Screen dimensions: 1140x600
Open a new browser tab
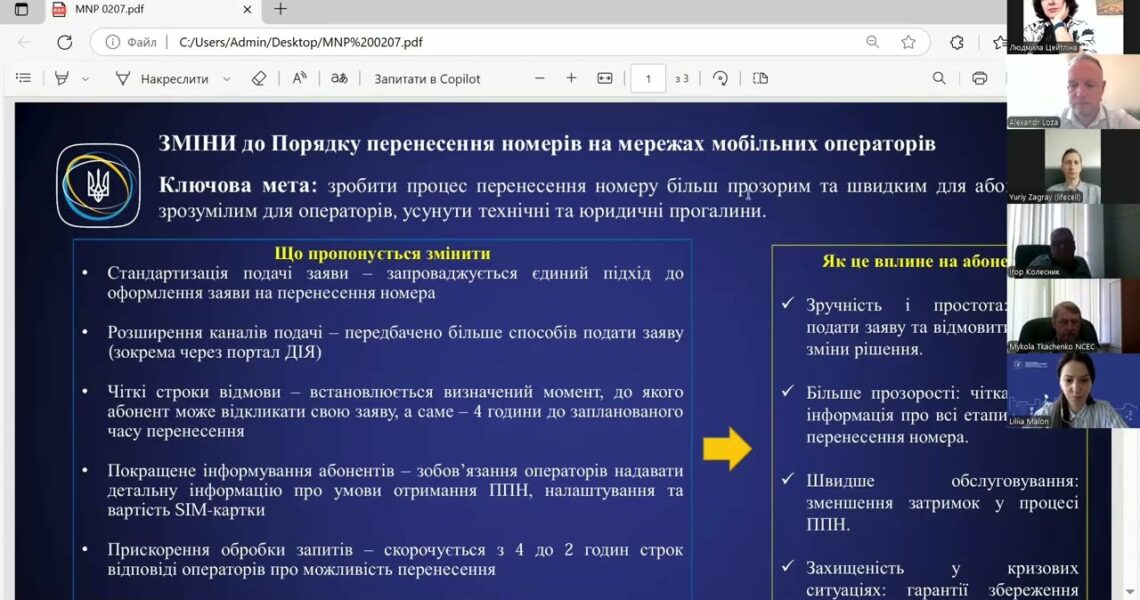pyautogui.click(x=281, y=9)
